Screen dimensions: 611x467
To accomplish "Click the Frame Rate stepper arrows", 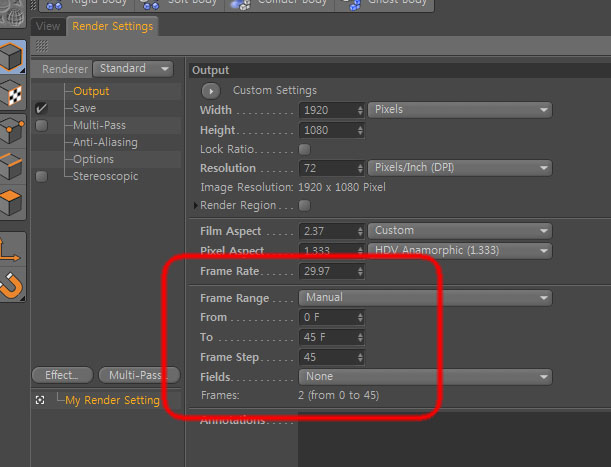I will (360, 271).
